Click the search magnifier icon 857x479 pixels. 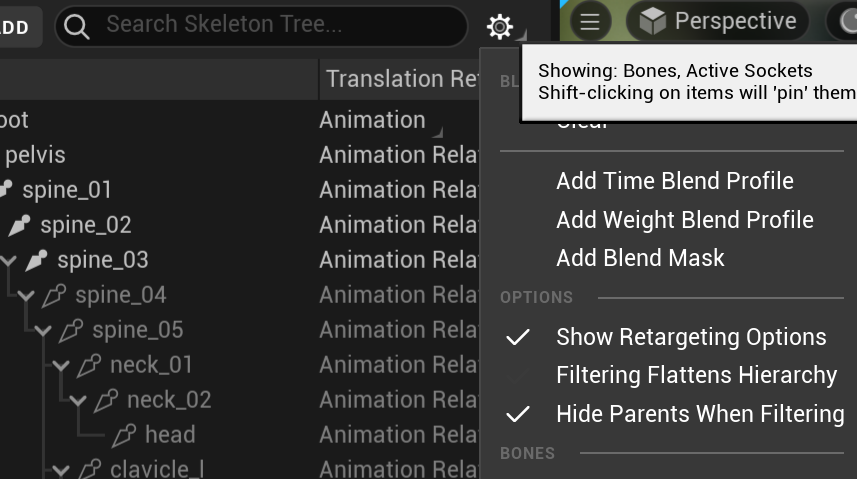[x=77, y=26]
